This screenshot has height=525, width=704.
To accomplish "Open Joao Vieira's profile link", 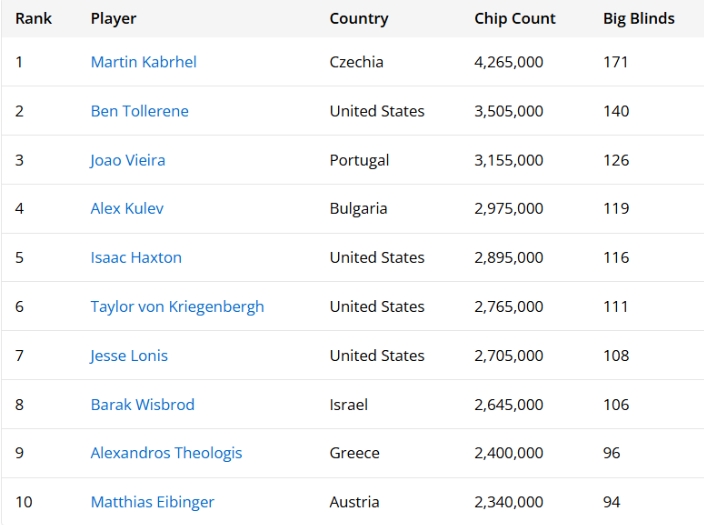I will [128, 160].
